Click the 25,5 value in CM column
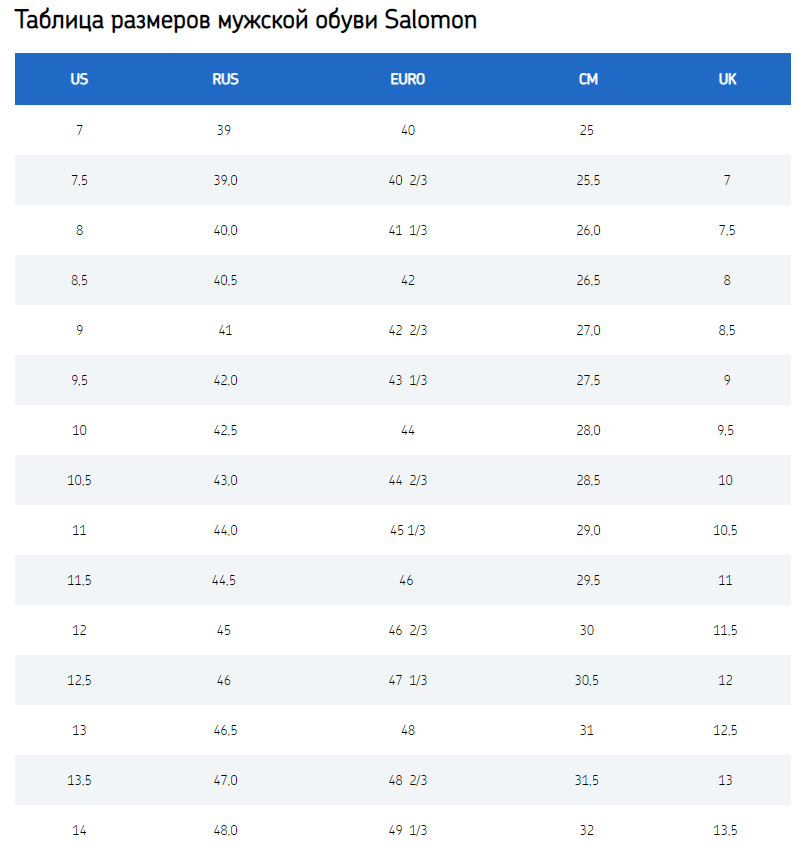The width and height of the screenshot is (806, 867). click(x=588, y=181)
